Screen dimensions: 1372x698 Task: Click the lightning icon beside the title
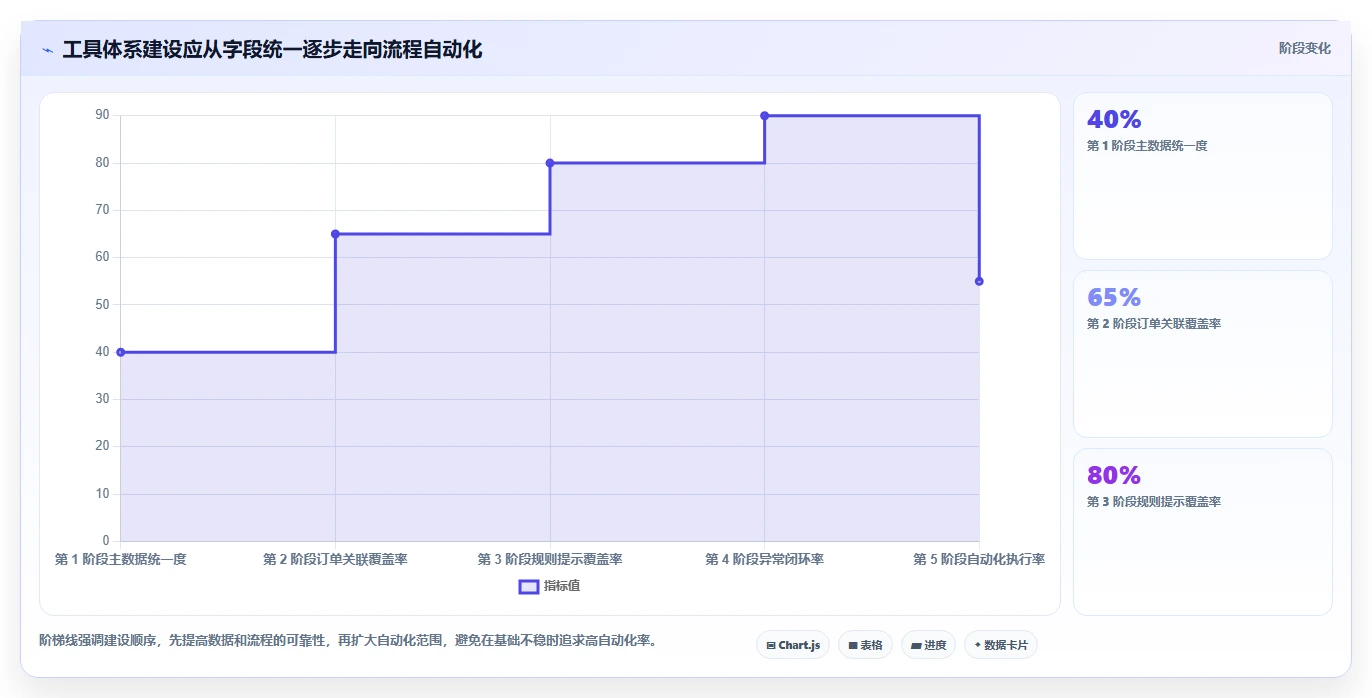point(48,50)
